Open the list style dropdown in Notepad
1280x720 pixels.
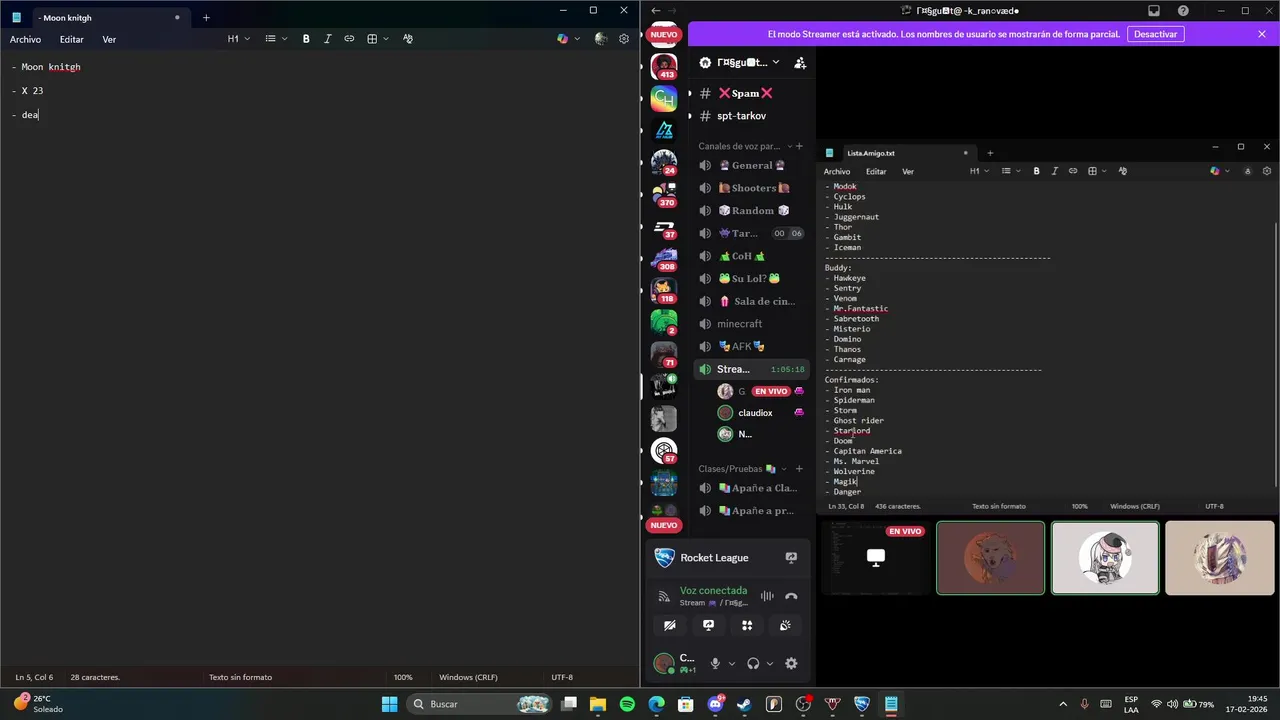tap(276, 39)
